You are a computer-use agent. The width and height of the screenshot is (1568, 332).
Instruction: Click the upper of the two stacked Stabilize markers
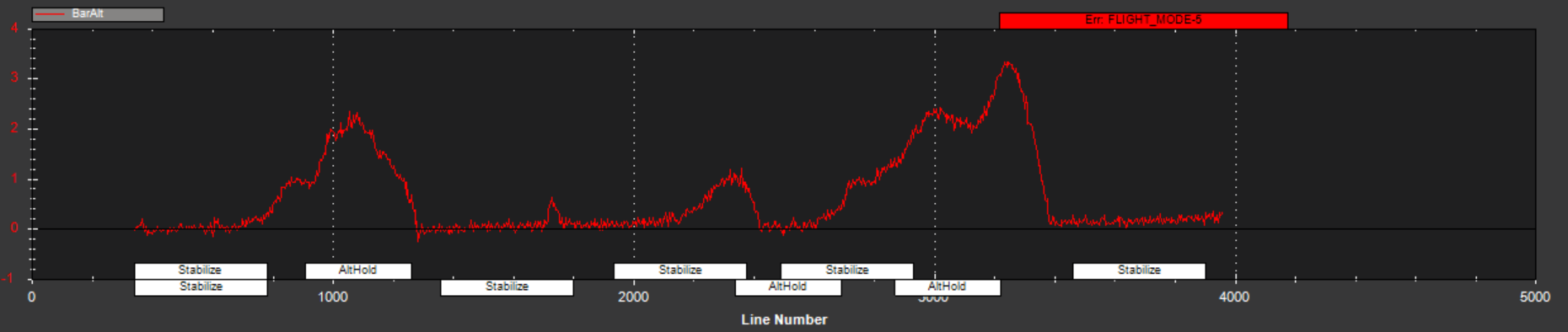click(201, 270)
